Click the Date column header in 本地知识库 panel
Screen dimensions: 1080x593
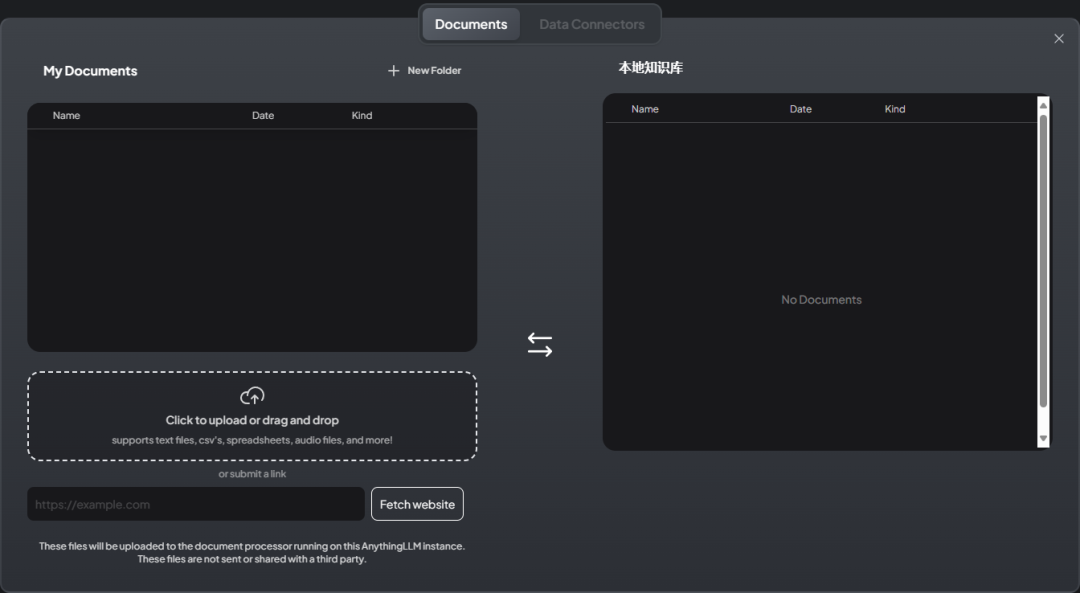coord(800,109)
